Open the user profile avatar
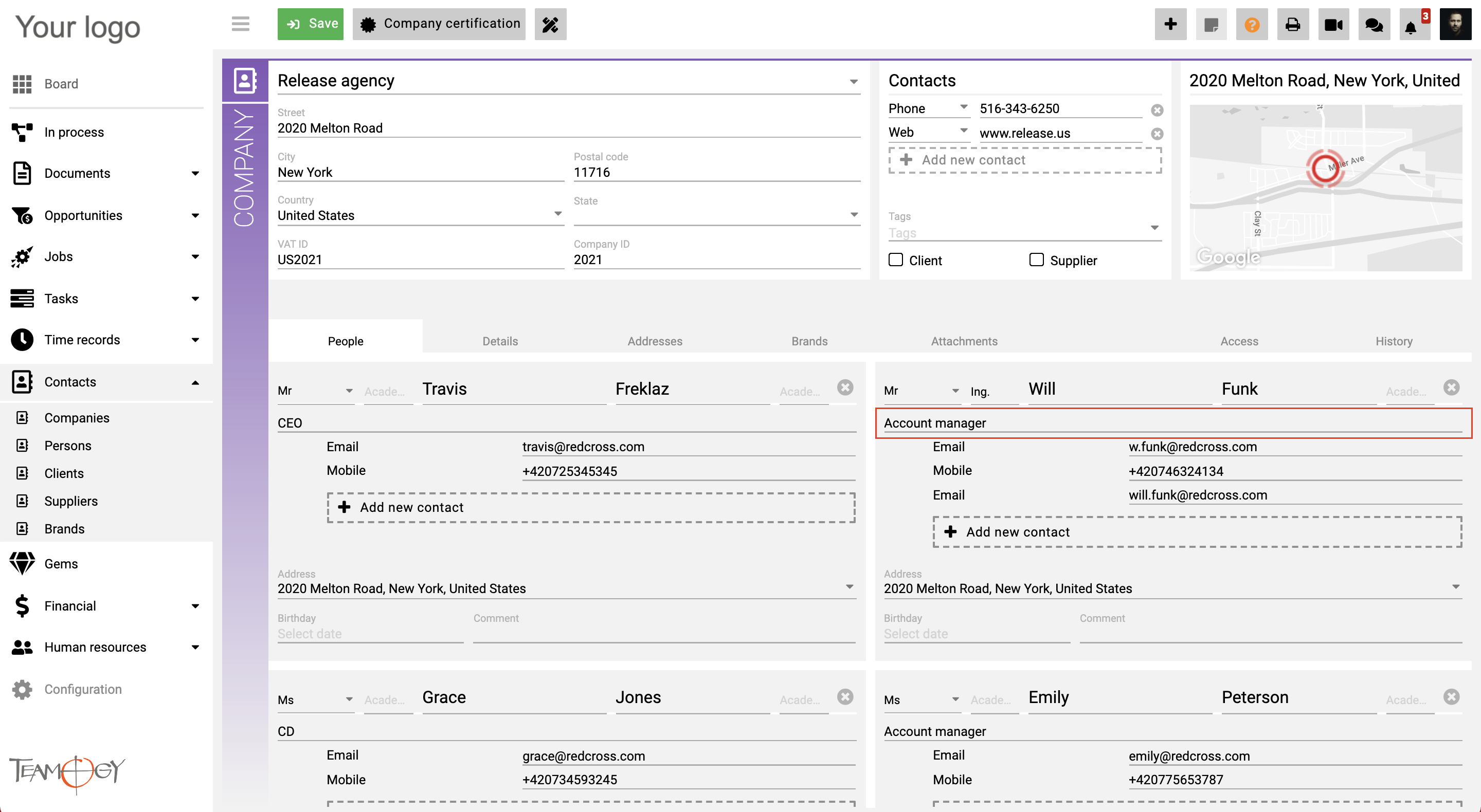 click(1455, 24)
